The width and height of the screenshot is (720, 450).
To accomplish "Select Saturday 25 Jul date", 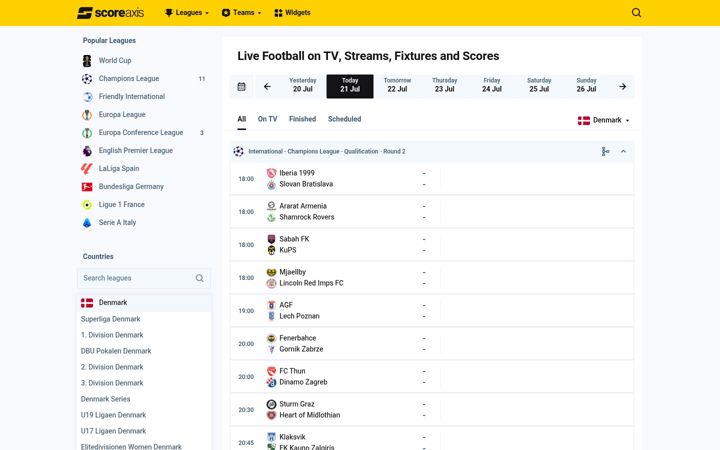I will coord(539,86).
